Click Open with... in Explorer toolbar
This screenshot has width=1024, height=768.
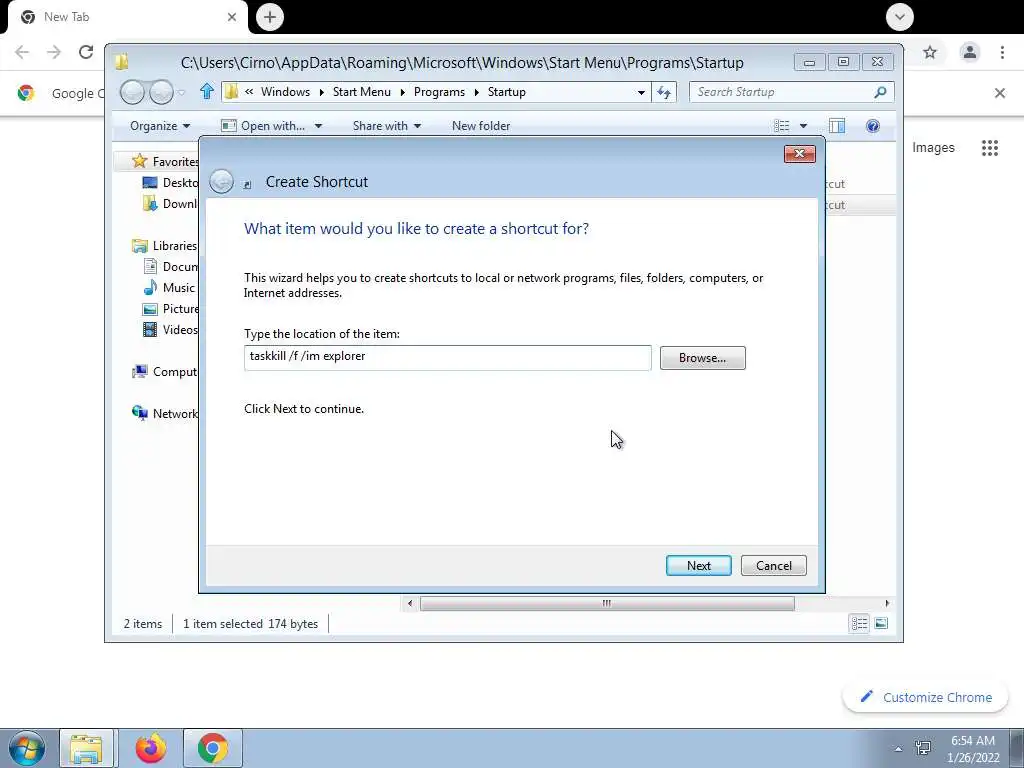264,126
